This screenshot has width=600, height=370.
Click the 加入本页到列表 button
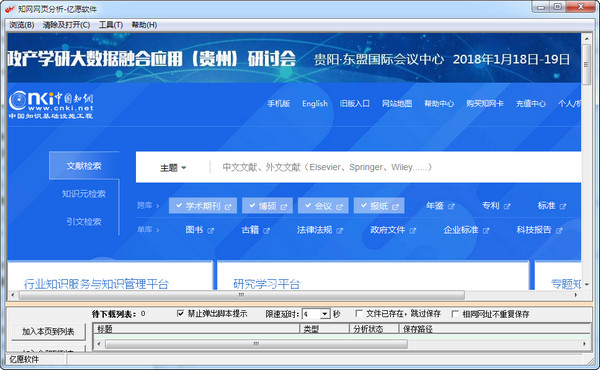click(48, 331)
